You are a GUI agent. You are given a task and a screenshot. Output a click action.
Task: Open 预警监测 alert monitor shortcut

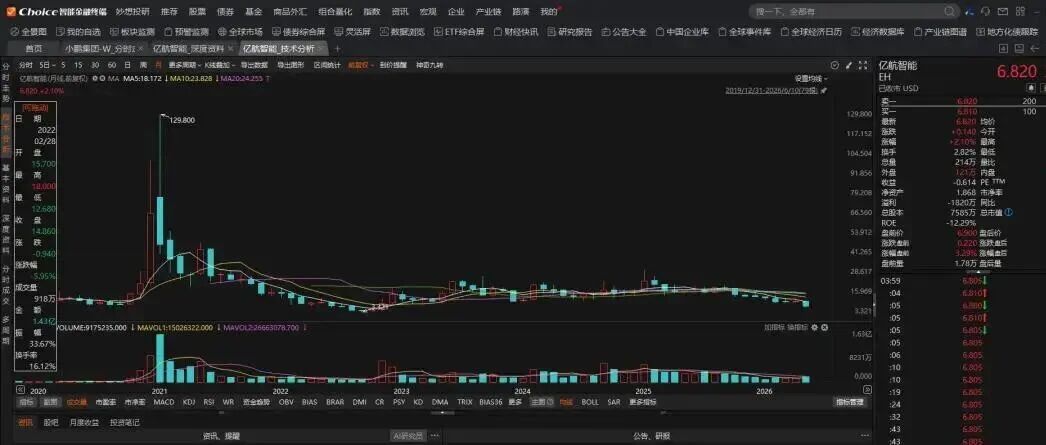186,31
